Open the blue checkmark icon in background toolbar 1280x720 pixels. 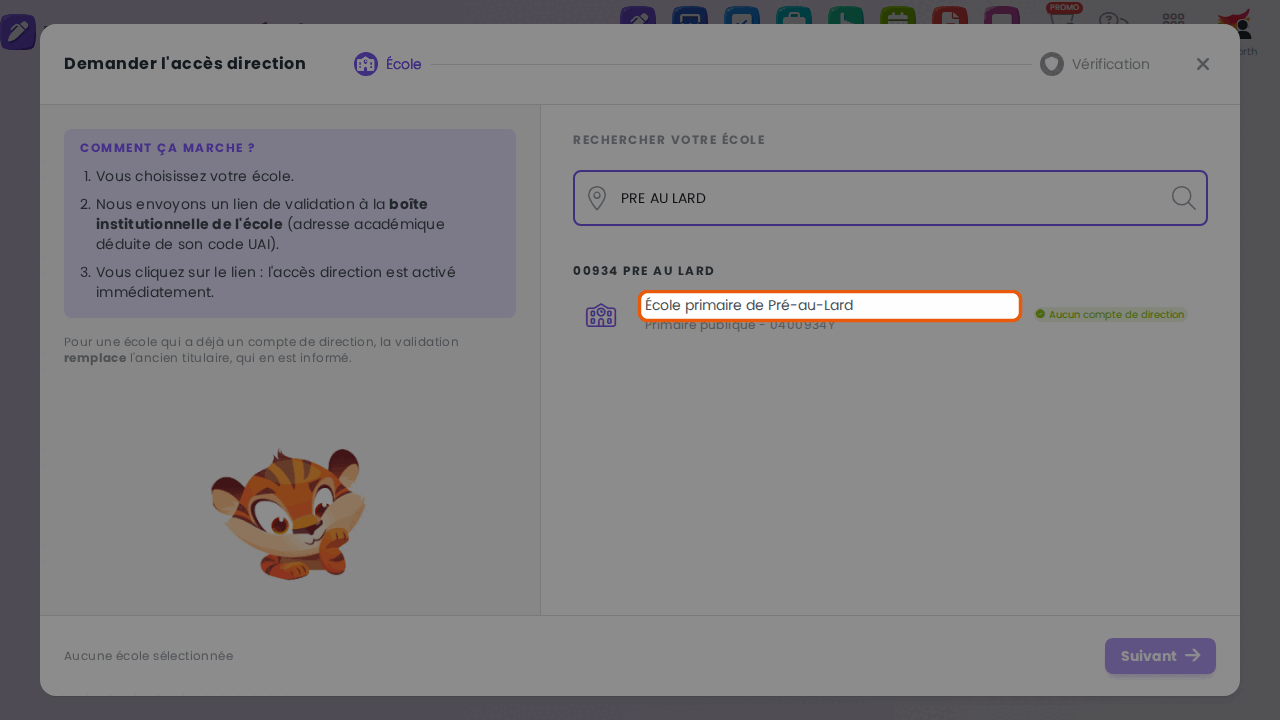742,16
